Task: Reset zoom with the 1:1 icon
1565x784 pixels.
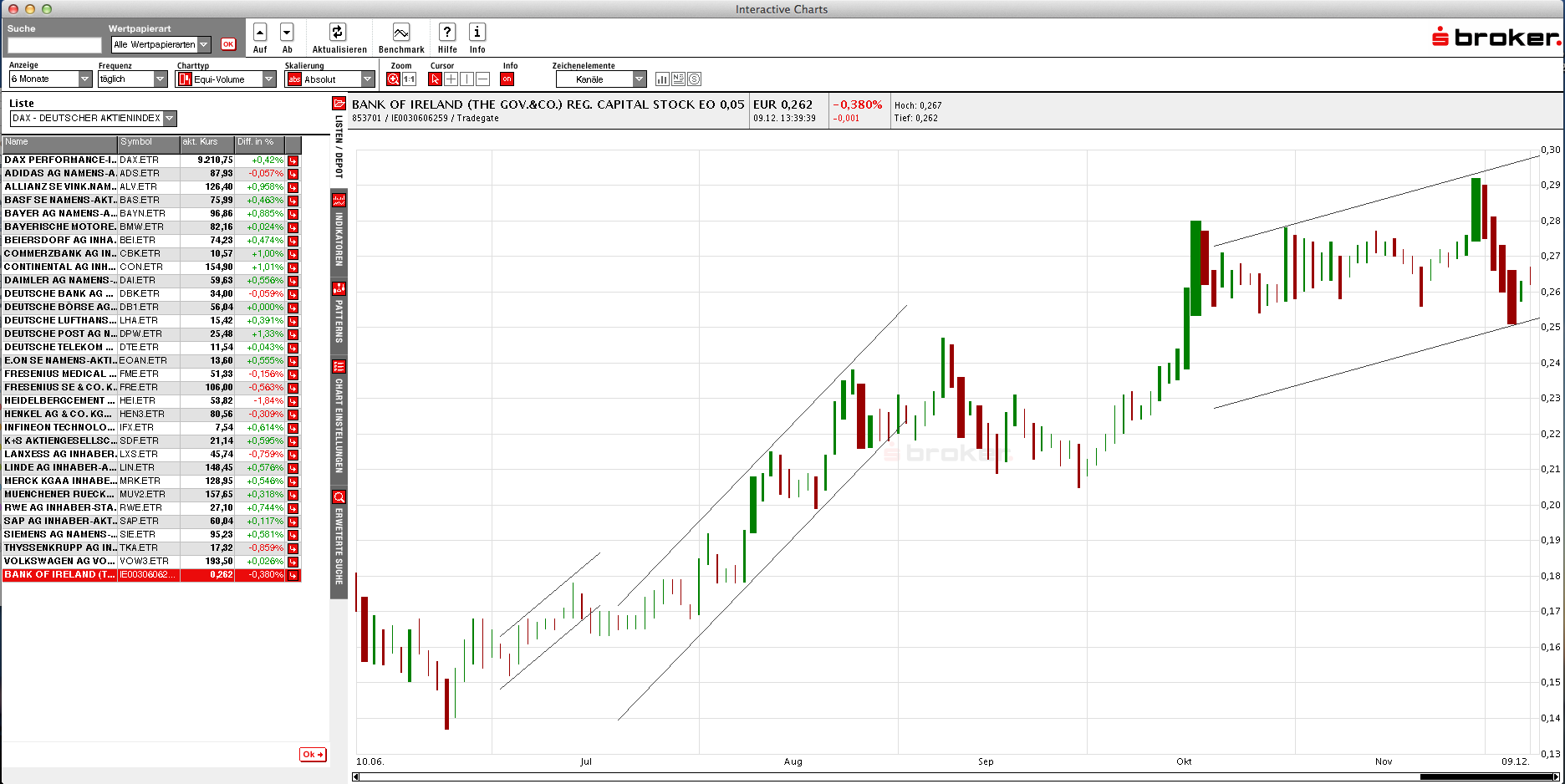Action: pos(410,79)
